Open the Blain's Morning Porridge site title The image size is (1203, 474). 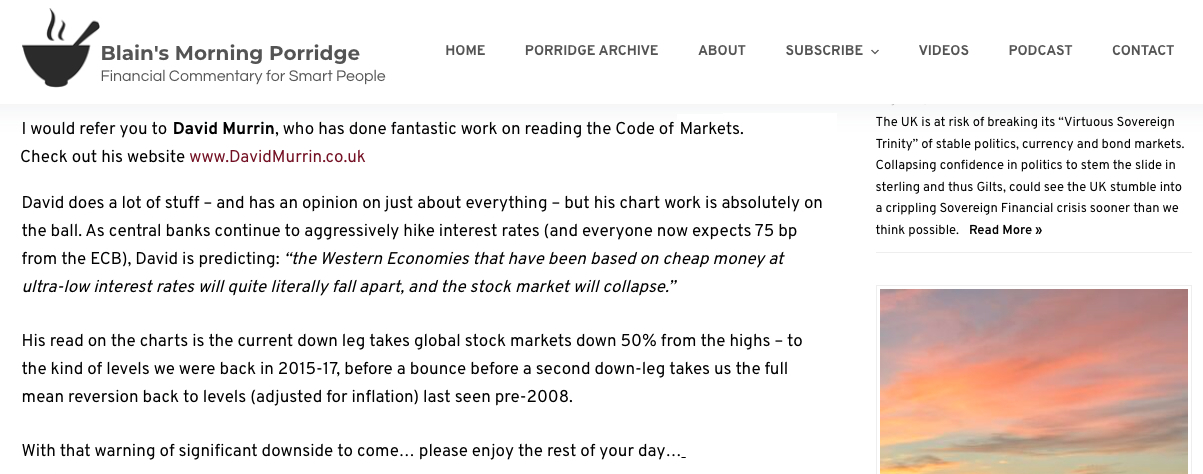(x=230, y=53)
